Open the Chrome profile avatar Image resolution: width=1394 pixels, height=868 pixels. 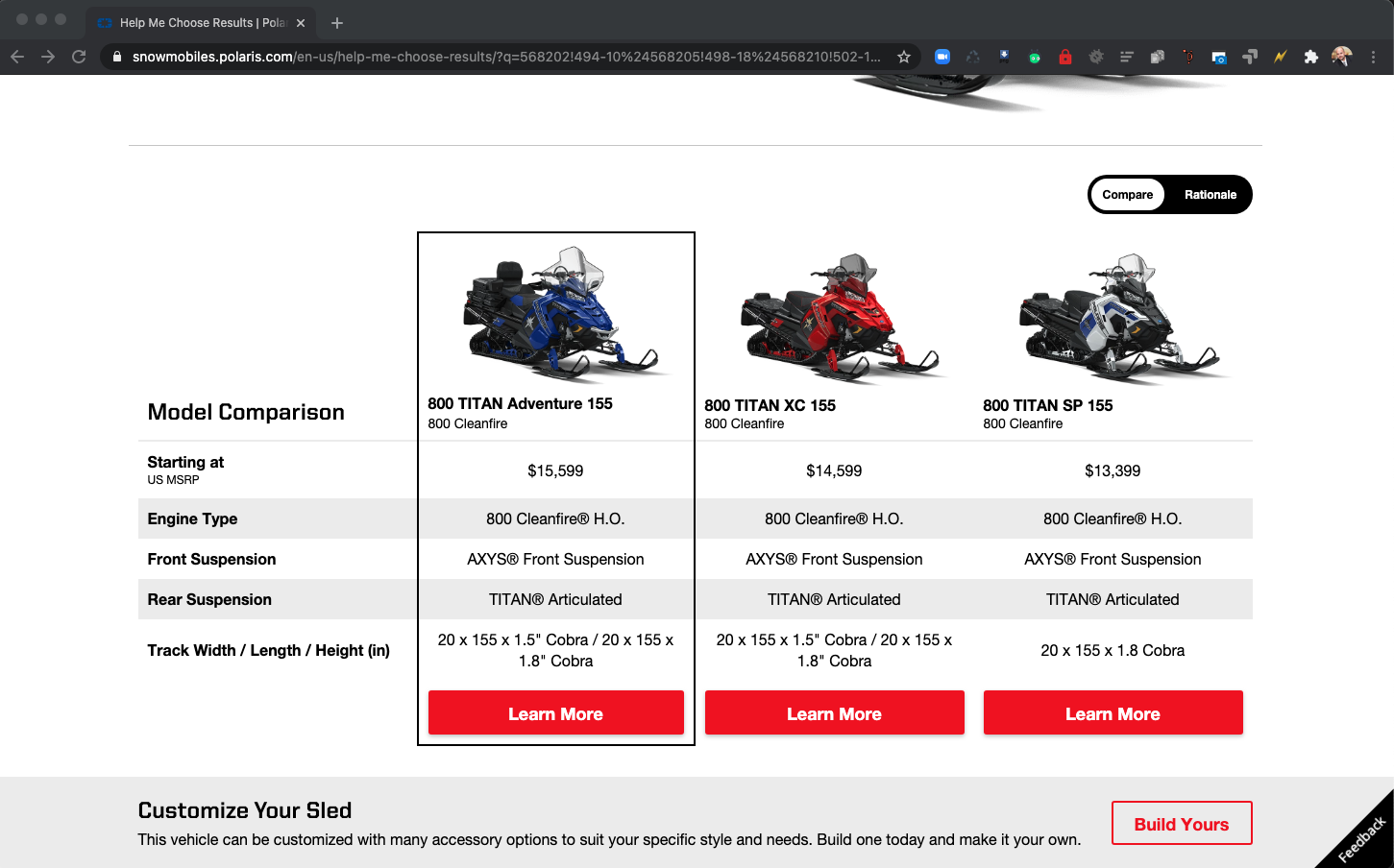1342,57
